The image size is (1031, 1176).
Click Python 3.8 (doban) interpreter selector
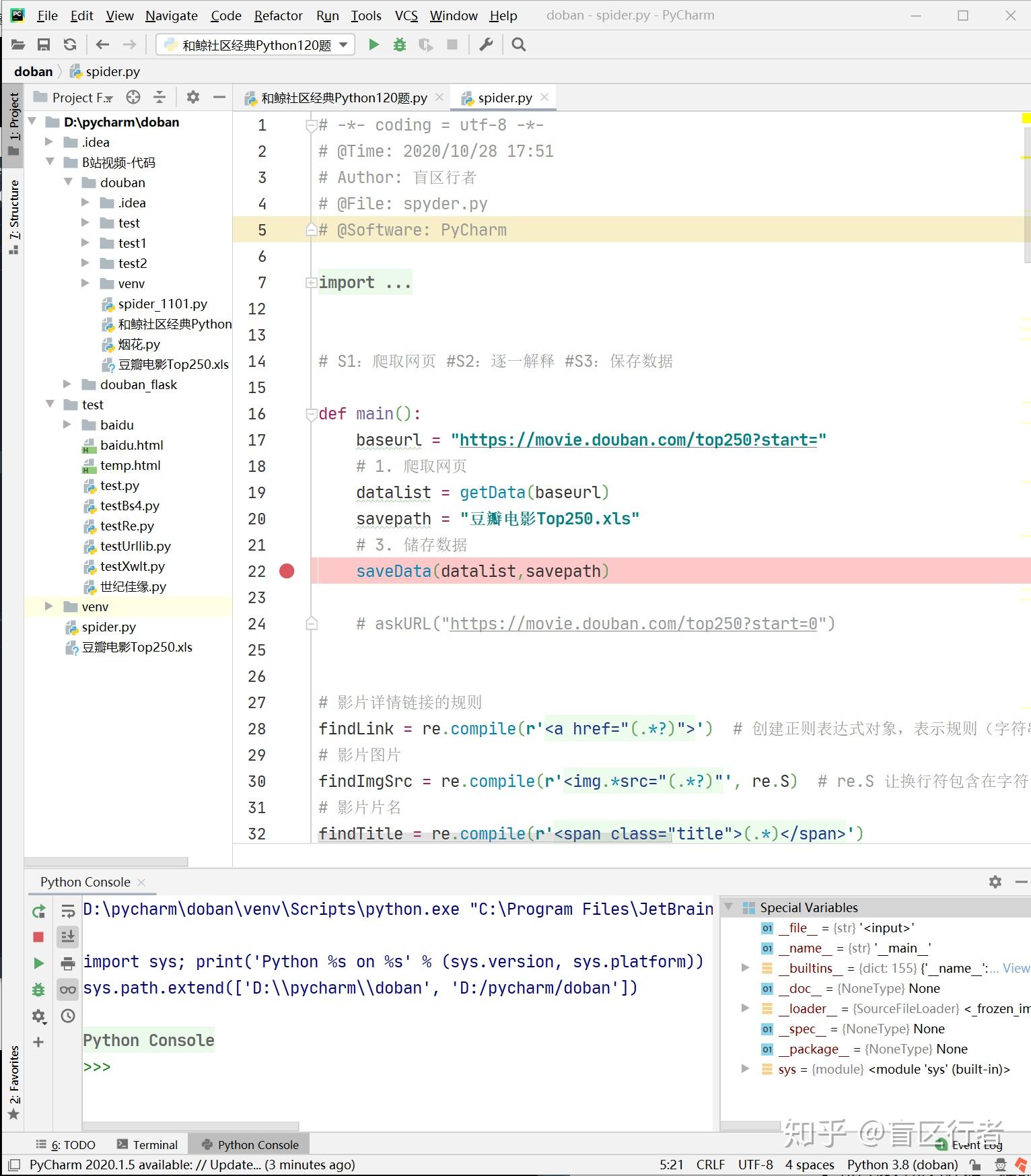click(902, 1165)
